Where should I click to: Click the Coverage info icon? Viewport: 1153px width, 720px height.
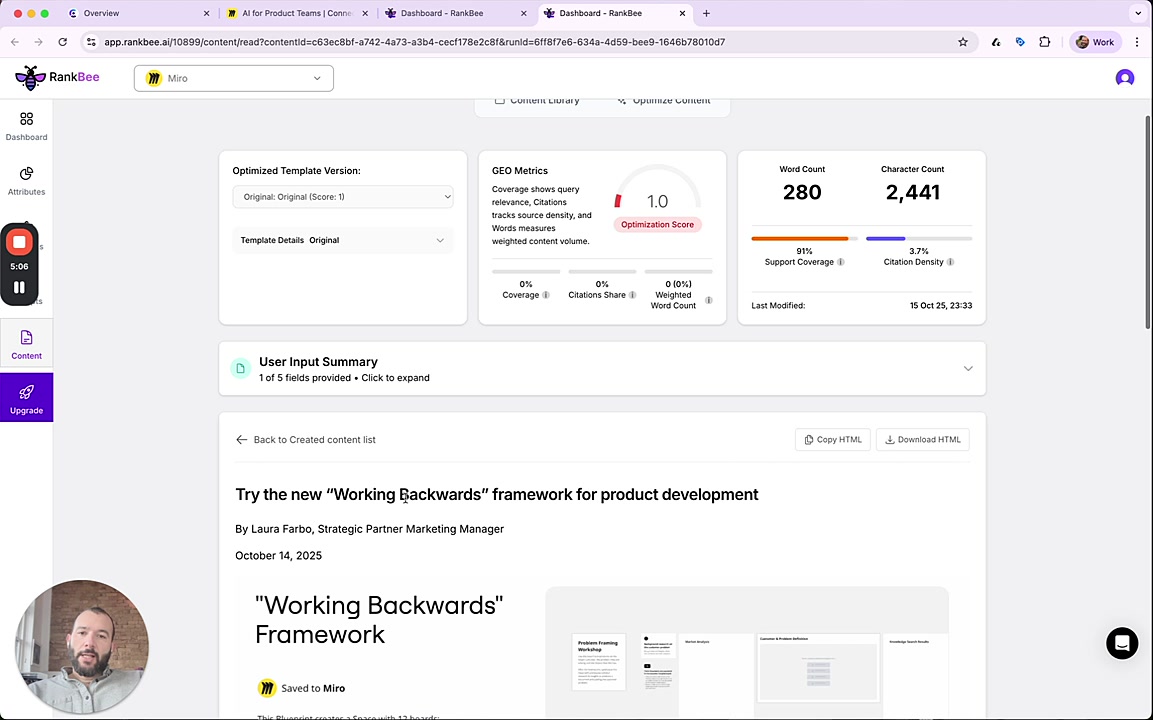tap(546, 295)
